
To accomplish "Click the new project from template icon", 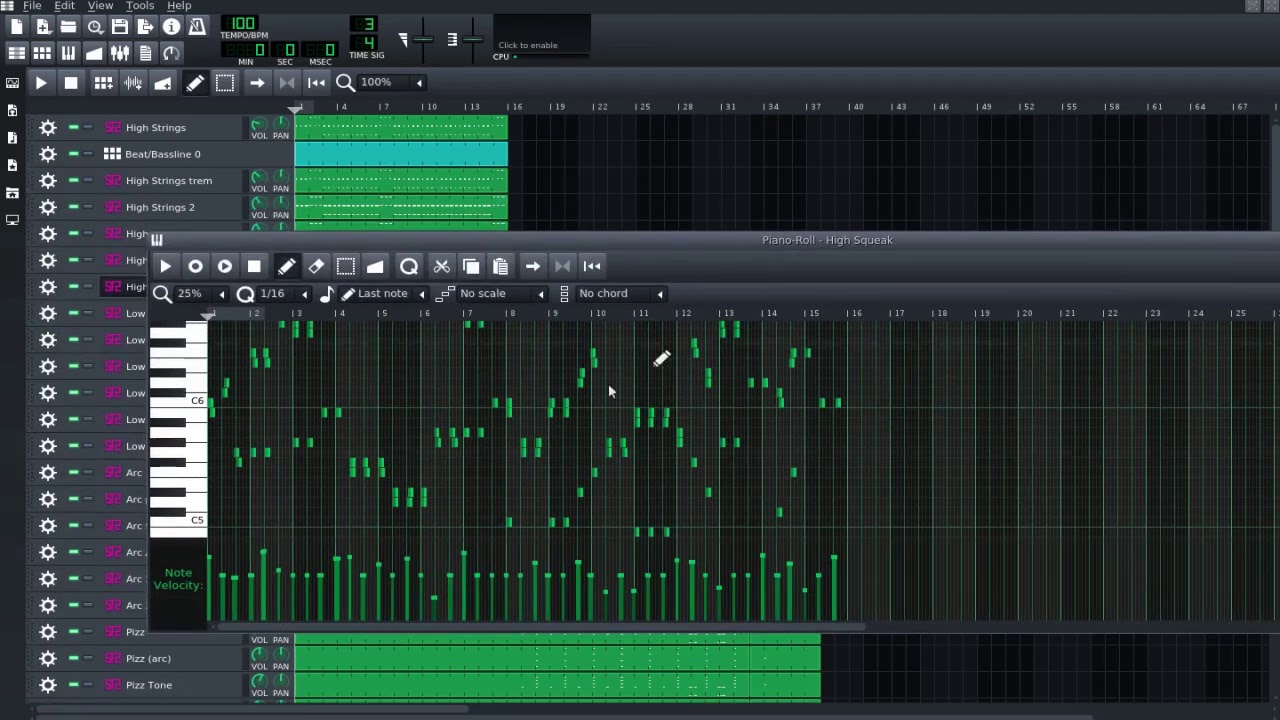I will (43, 27).
